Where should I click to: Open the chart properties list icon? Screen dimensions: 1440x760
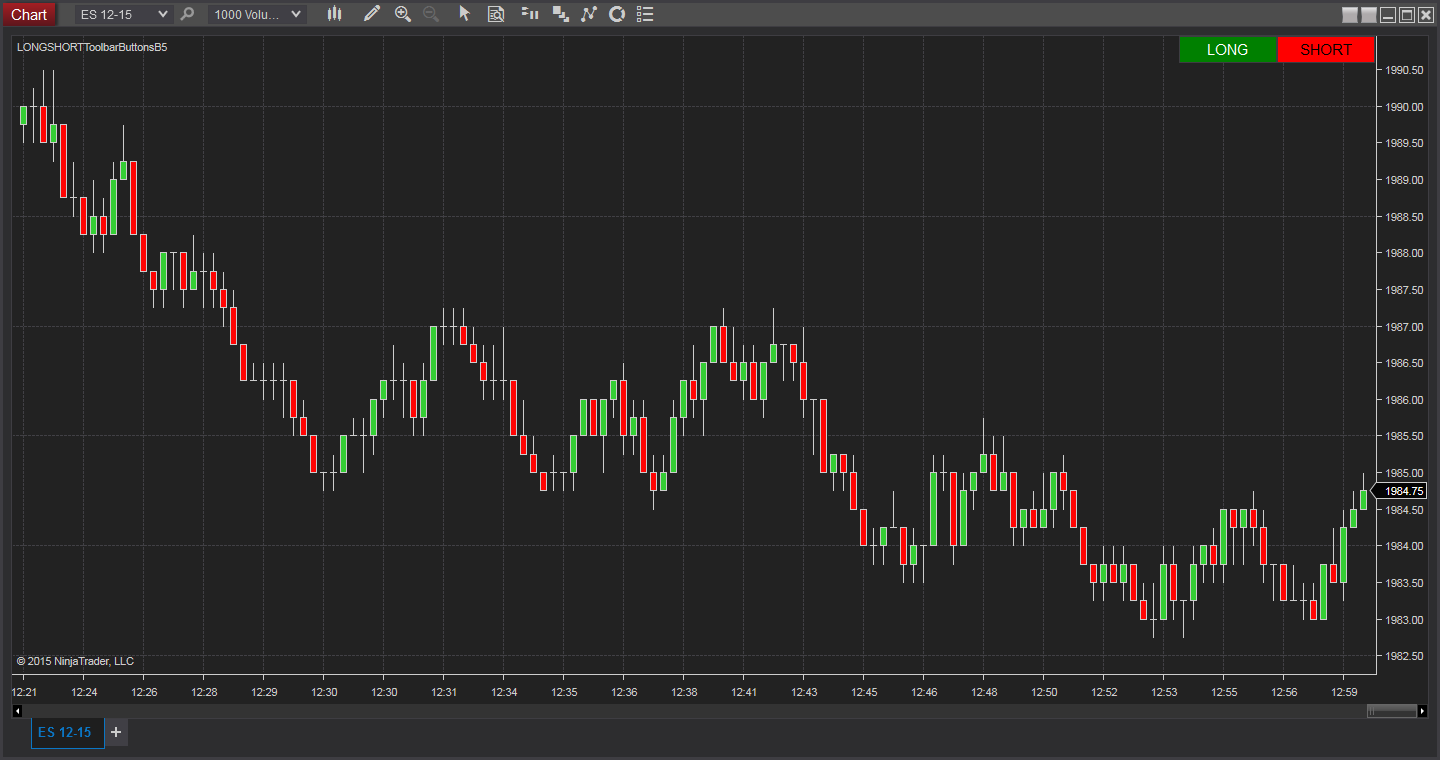tap(645, 14)
